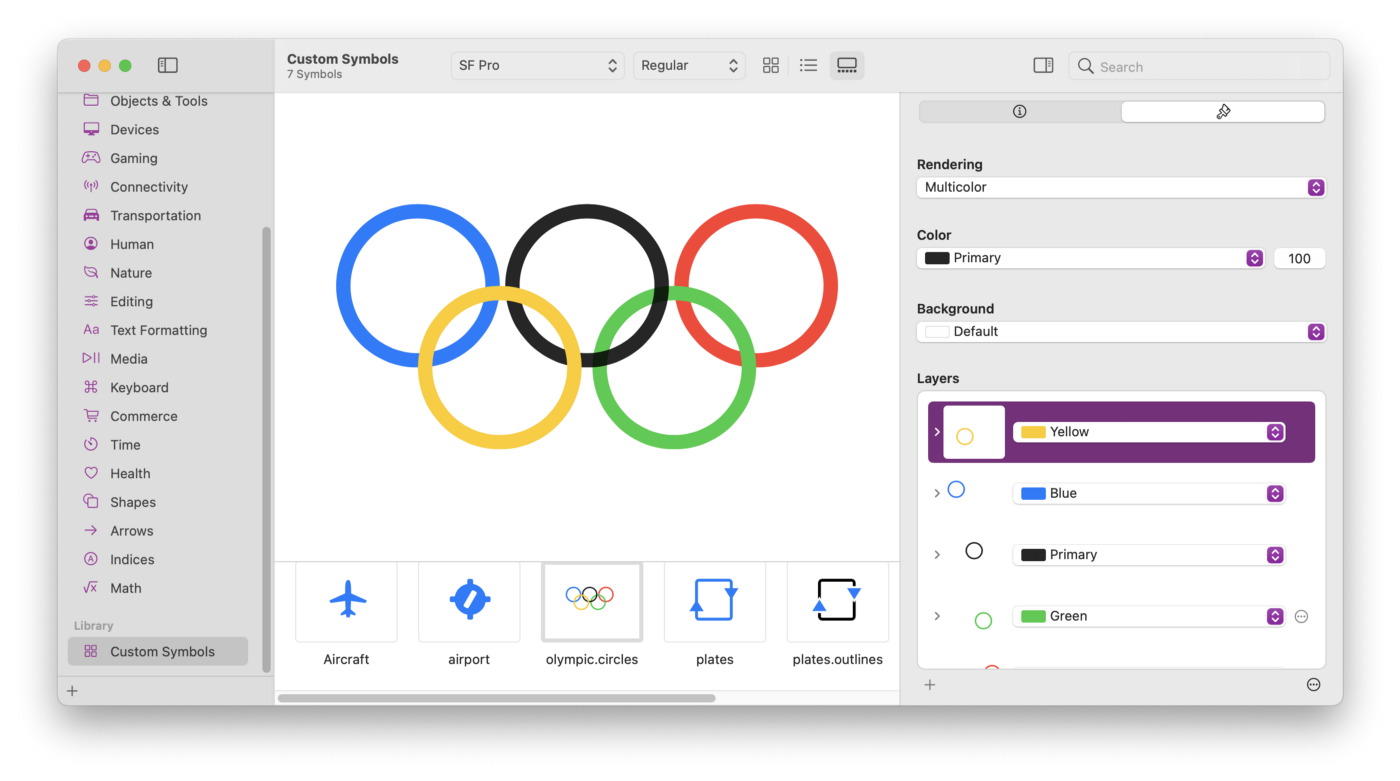Switch to list view
The width and height of the screenshot is (1400, 781).
(x=809, y=65)
